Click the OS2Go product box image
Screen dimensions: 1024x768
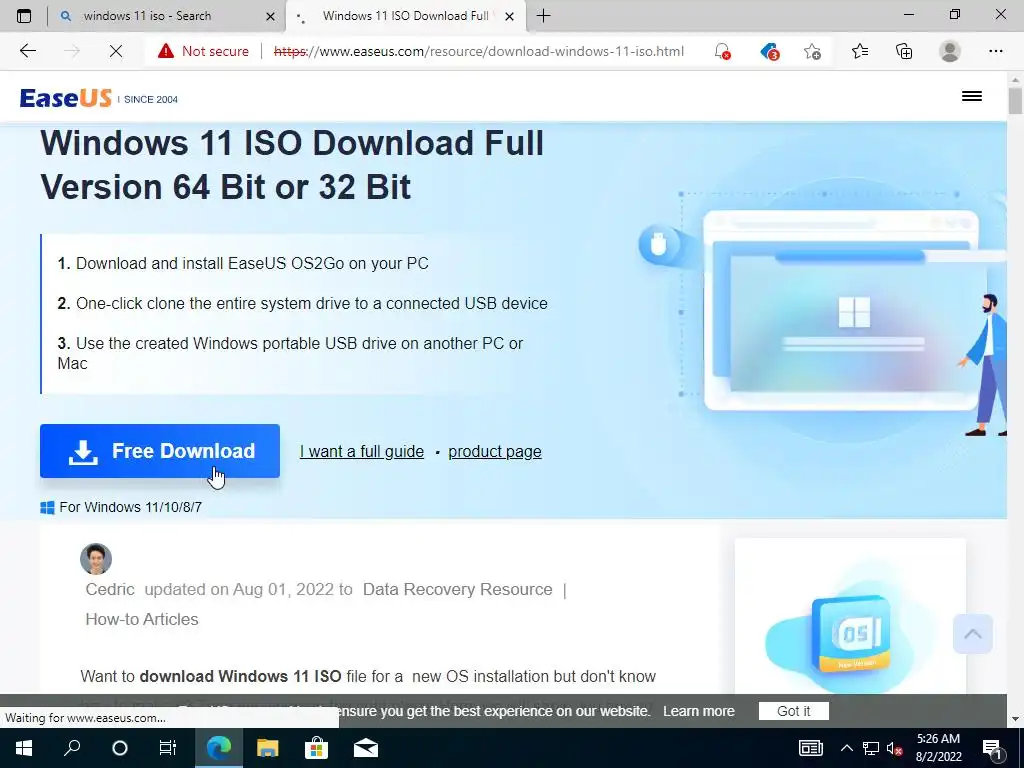850,633
